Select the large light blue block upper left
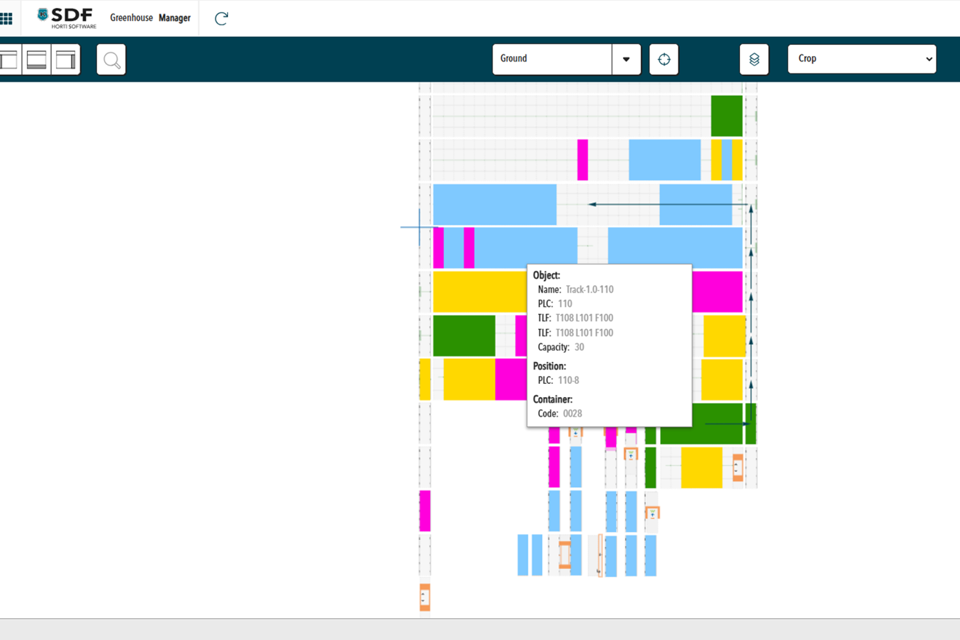 [x=494, y=204]
